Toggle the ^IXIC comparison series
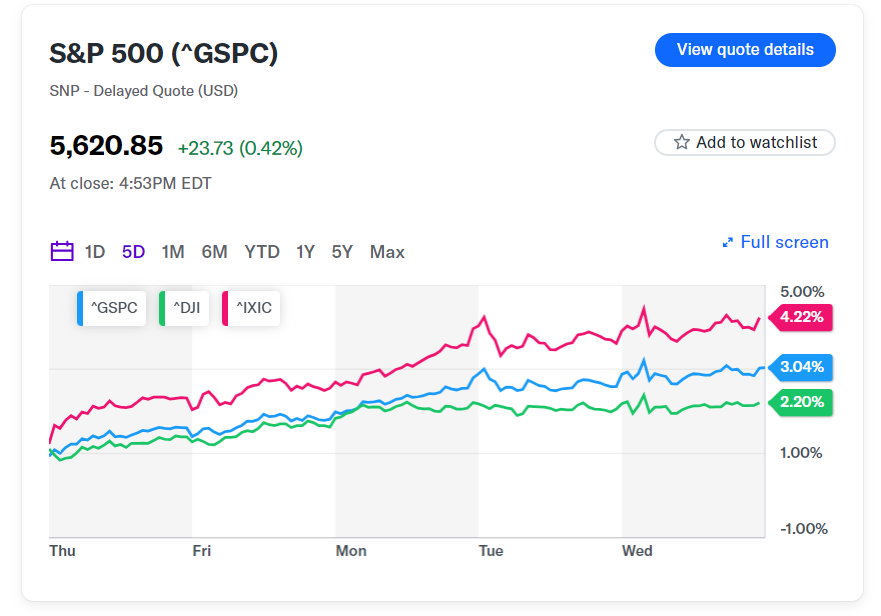Viewport: 881px width, 616px height. [x=251, y=308]
